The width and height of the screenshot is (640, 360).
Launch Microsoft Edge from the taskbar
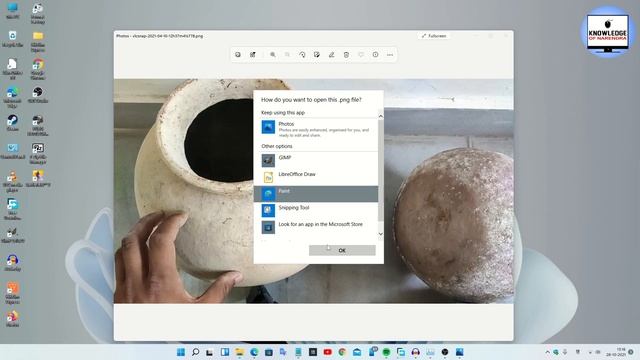point(254,352)
